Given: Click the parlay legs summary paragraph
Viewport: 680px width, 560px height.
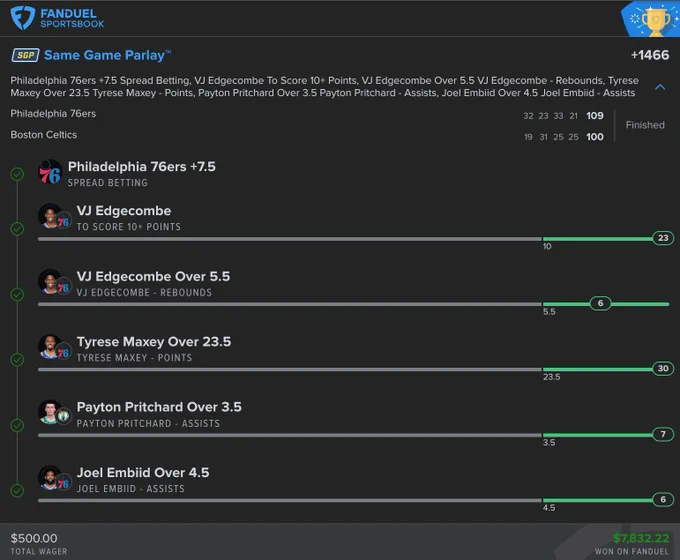Looking at the screenshot, I should (x=324, y=87).
